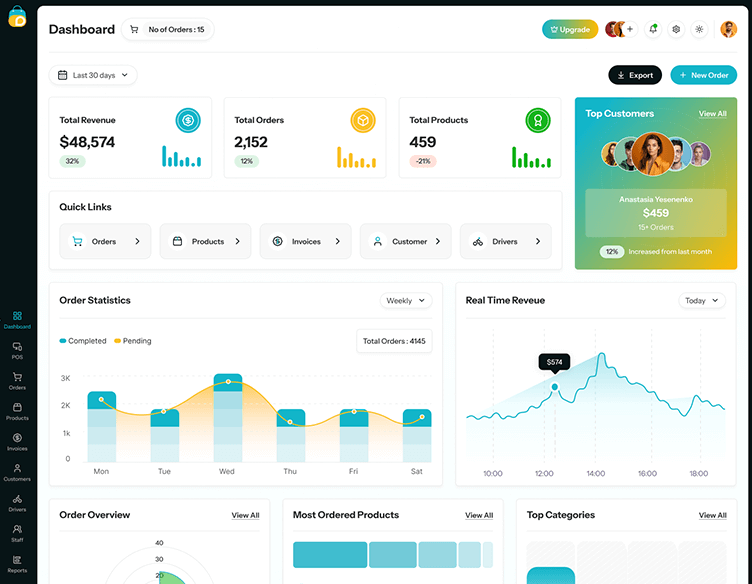The image size is (752, 584).
Task: Click Total Revenue dollar icon
Action: pyautogui.click(x=188, y=120)
